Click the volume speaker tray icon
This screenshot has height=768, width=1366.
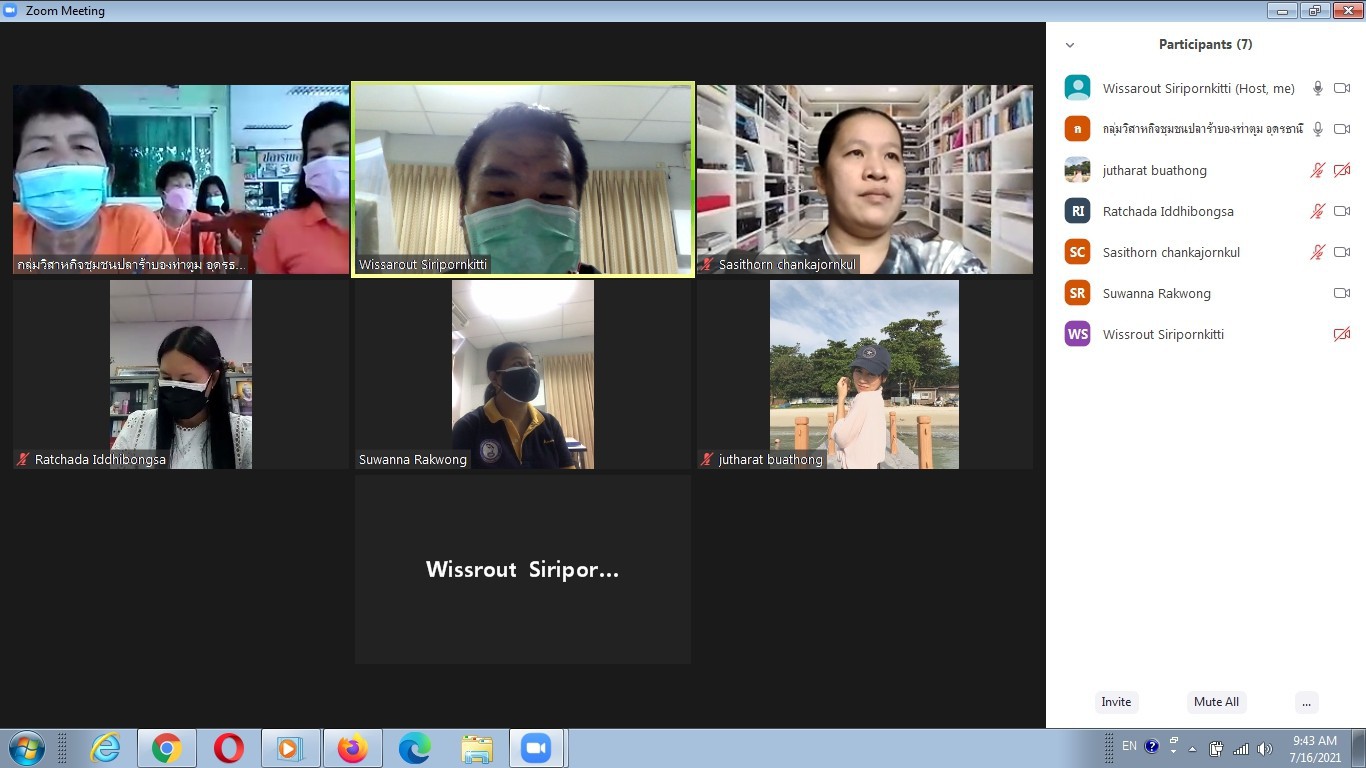coord(1265,748)
